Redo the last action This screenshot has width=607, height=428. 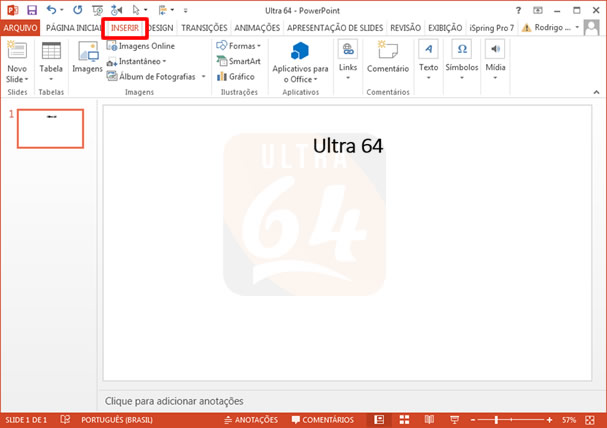[78, 10]
